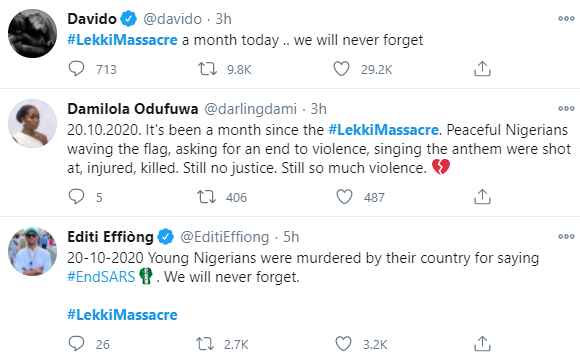Open more options on Editi Effiòng's tweet
Image resolution: width=580 pixels, height=363 pixels.
[566, 236]
